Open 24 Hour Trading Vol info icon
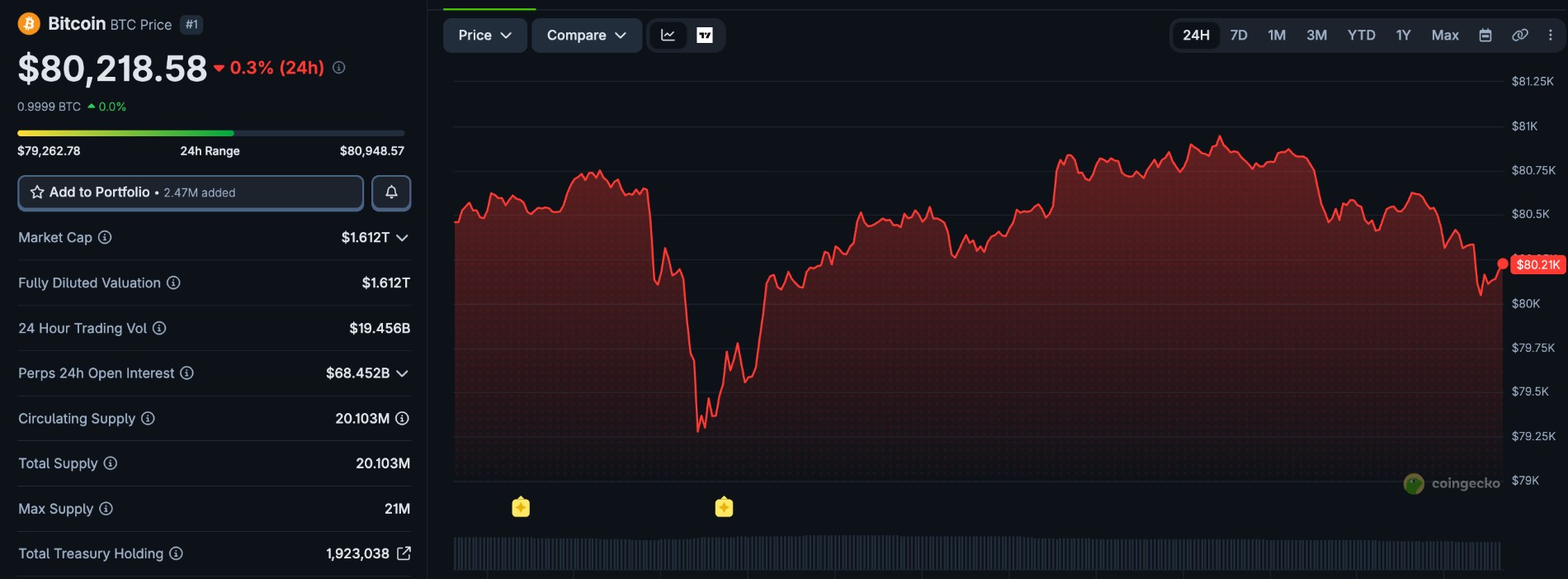1568x579 pixels. coord(159,328)
